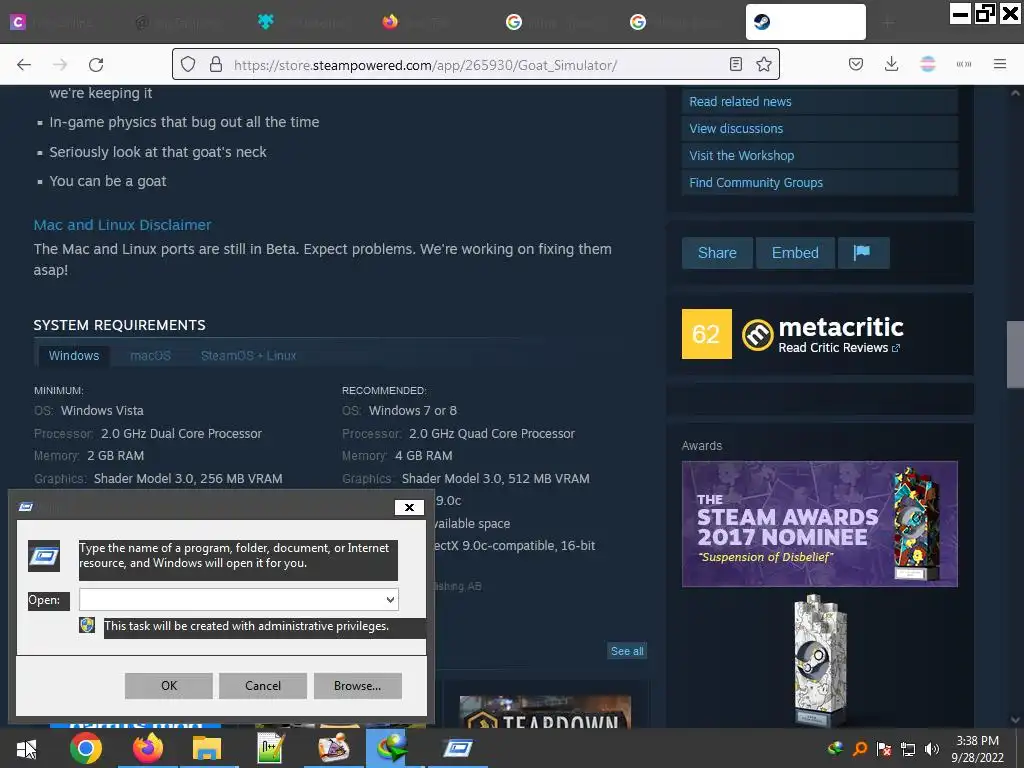The image size is (1024, 768).
Task: Bookmark this page with the star
Action: 763,64
